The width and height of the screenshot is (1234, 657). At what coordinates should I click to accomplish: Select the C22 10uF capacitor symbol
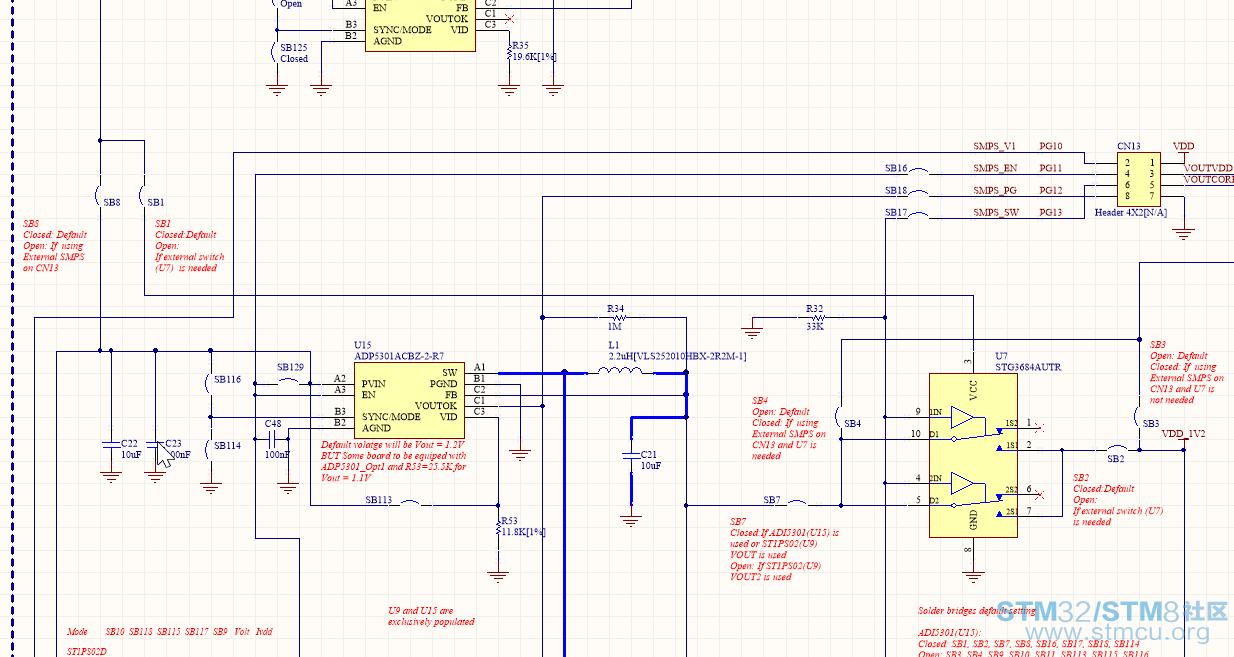point(111,443)
